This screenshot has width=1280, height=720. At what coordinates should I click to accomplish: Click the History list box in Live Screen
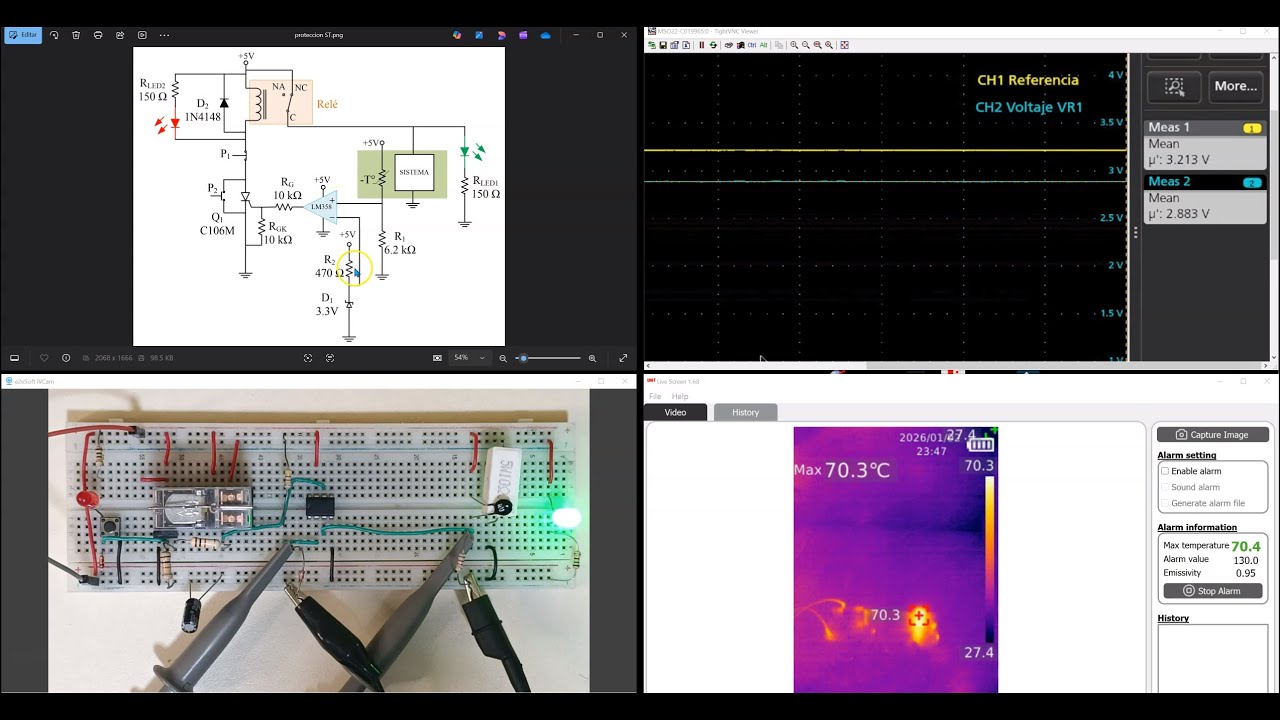(x=1213, y=660)
